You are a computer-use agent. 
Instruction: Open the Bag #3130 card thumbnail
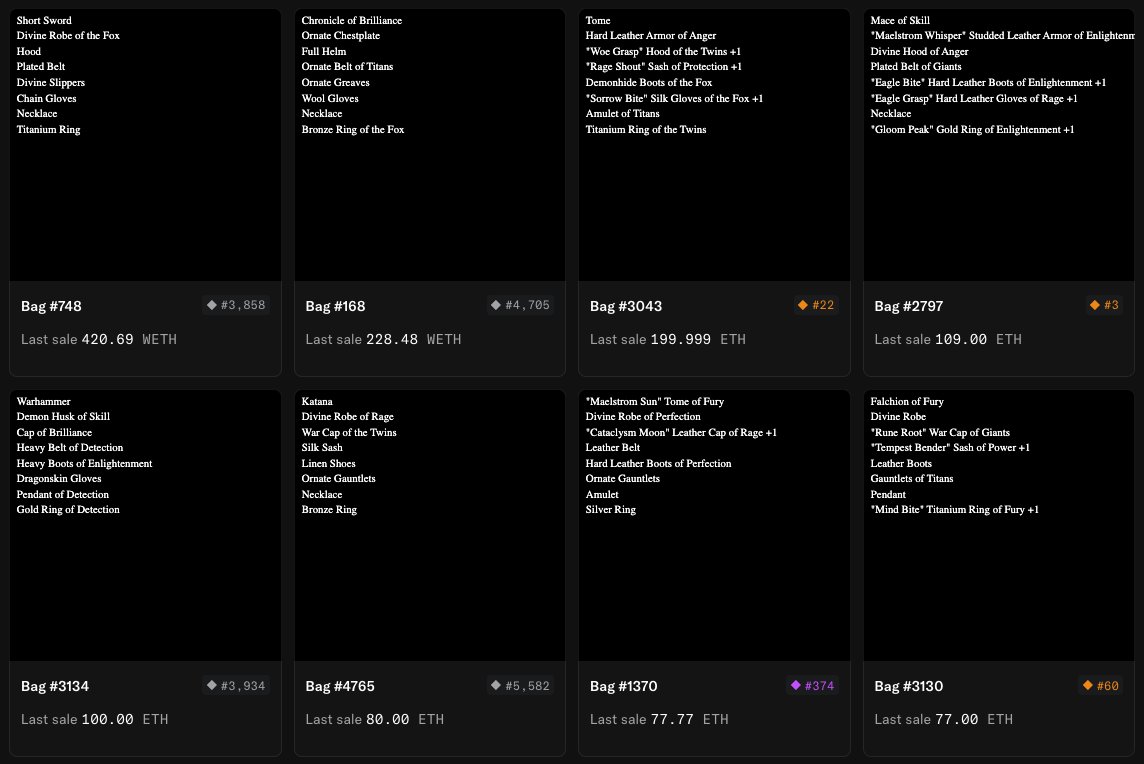pos(999,525)
